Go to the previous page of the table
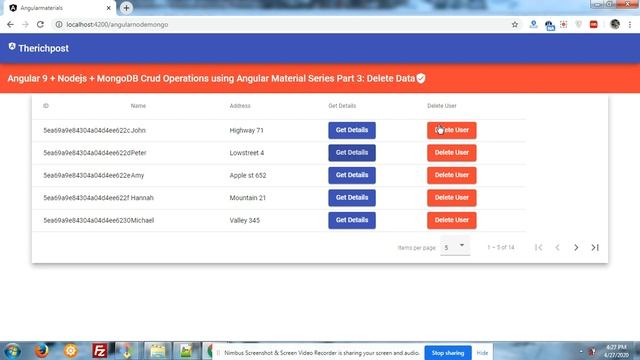 557,247
